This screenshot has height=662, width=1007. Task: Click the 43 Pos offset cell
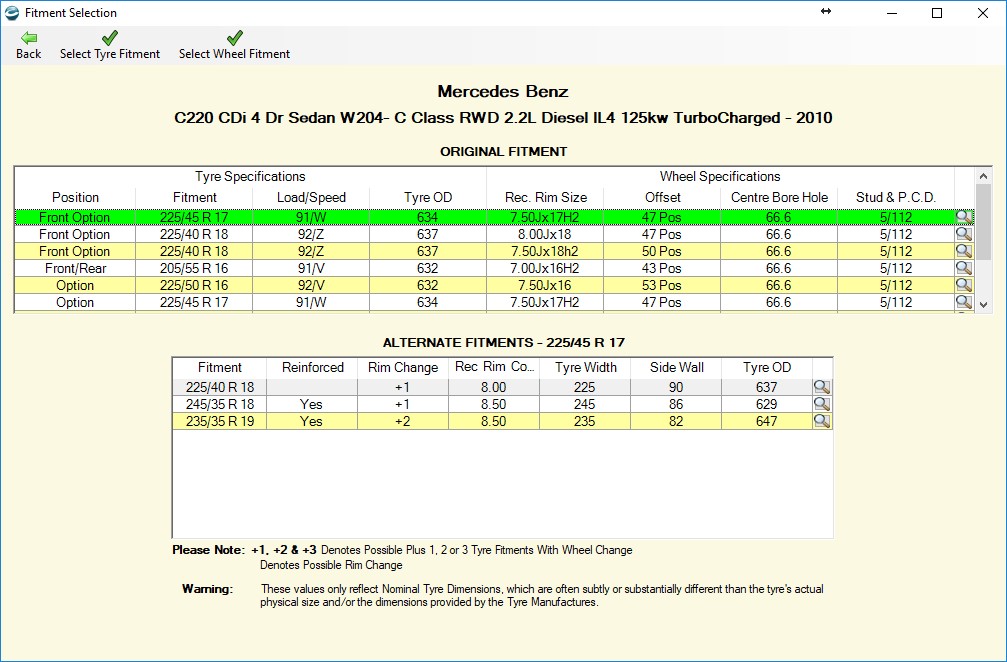point(662,268)
